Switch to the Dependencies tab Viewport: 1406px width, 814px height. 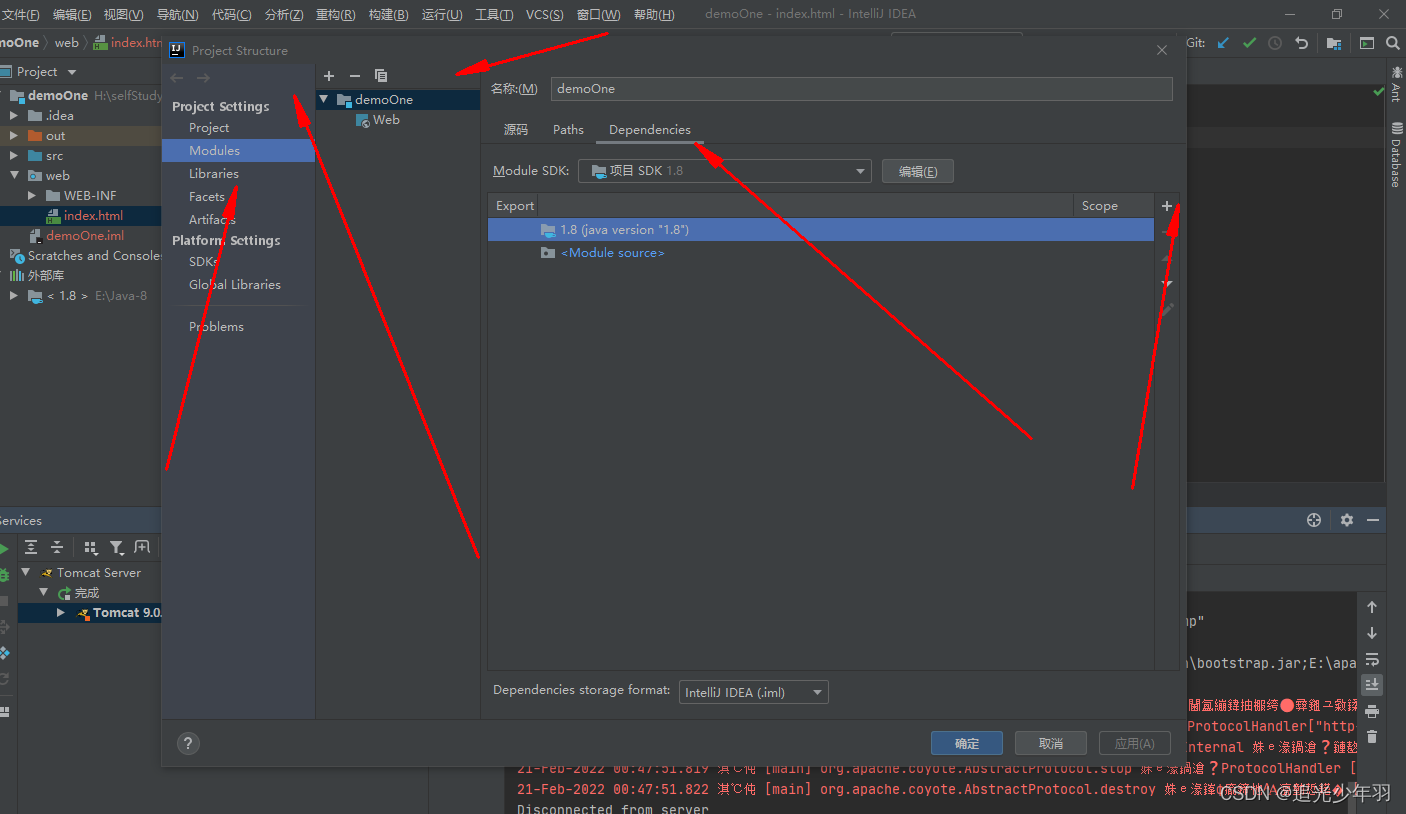[649, 129]
